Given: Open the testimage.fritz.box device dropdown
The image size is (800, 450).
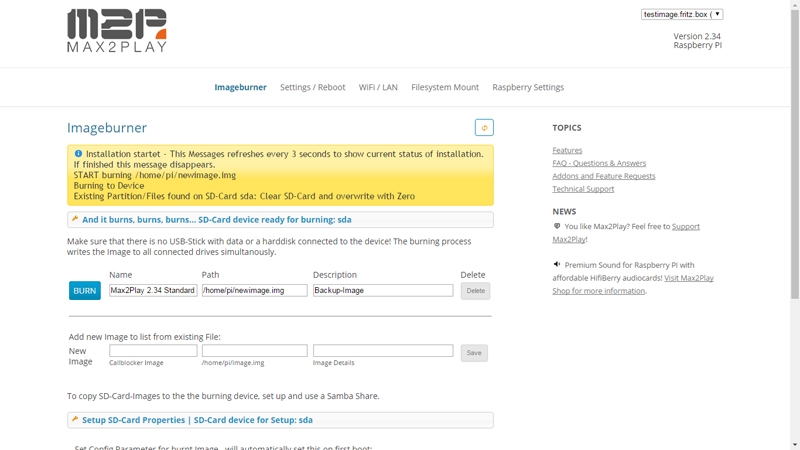Looking at the screenshot, I should click(x=682, y=14).
